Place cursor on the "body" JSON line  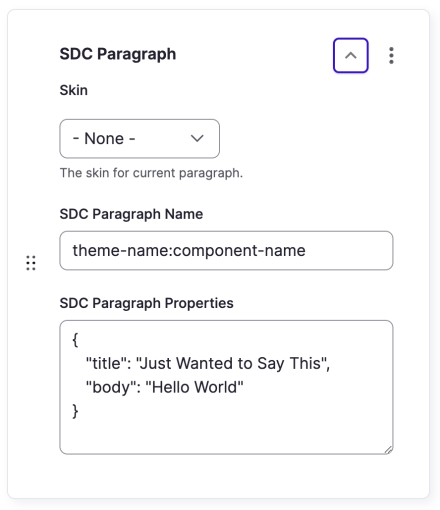[x=164, y=387]
